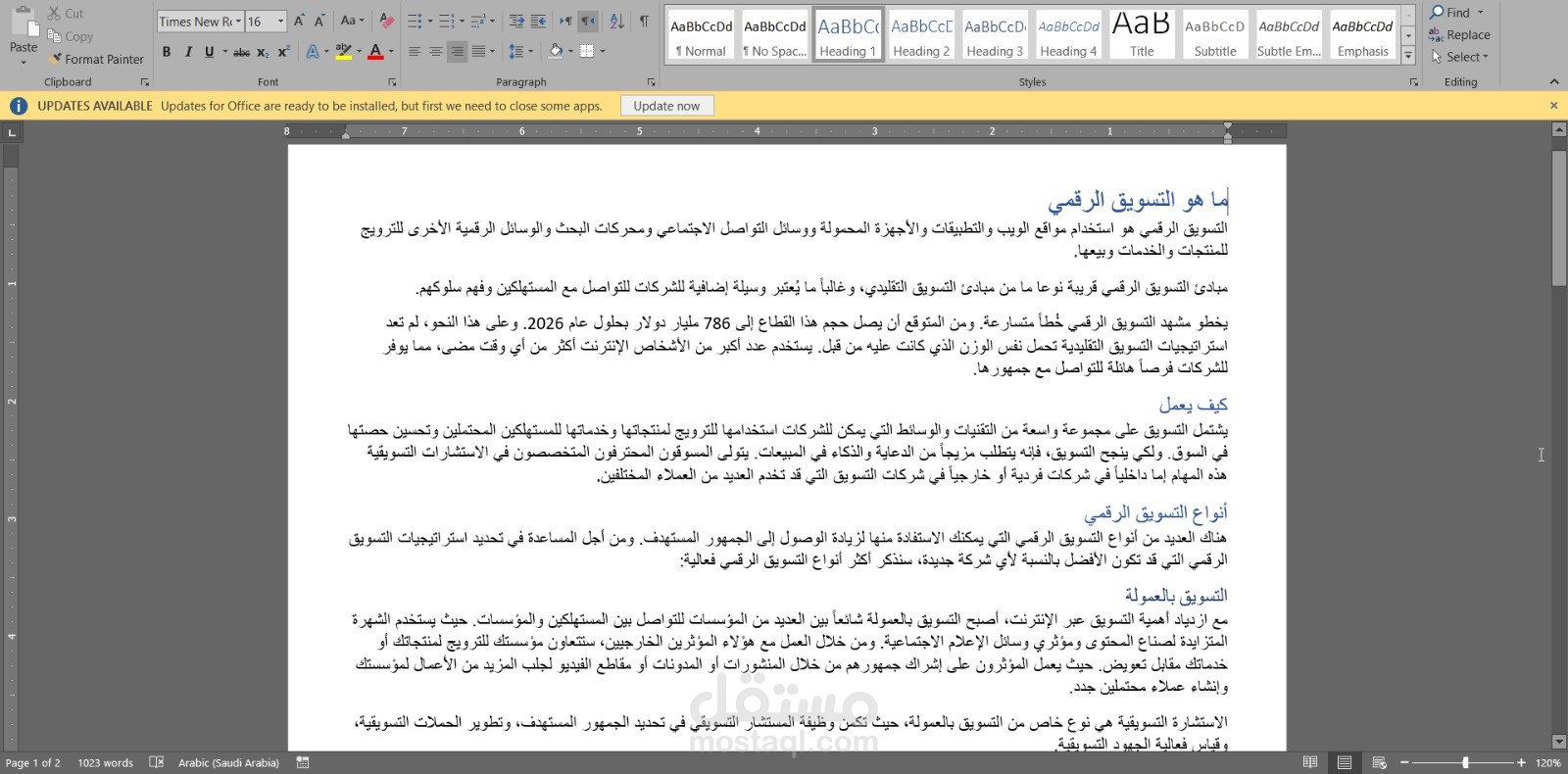This screenshot has height=774, width=1568.
Task: Apply the Heading 2 style
Action: tap(921, 34)
